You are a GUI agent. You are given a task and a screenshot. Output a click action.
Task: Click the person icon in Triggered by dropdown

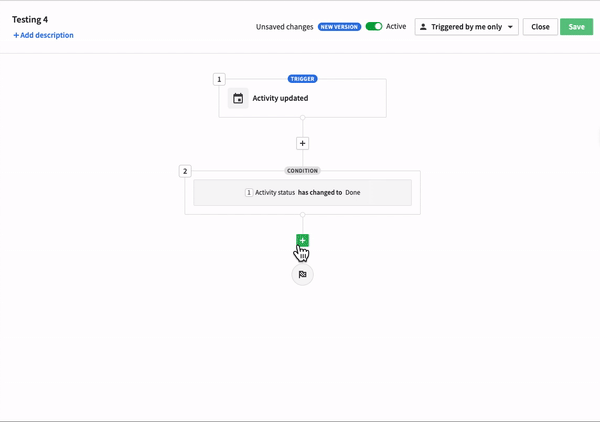[x=423, y=27]
